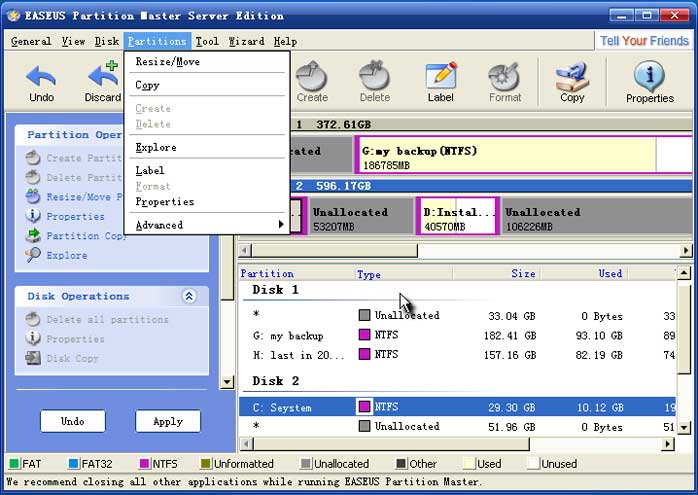Click the Resize/Move Partition sidebar icon
698x495 pixels.
point(33,196)
